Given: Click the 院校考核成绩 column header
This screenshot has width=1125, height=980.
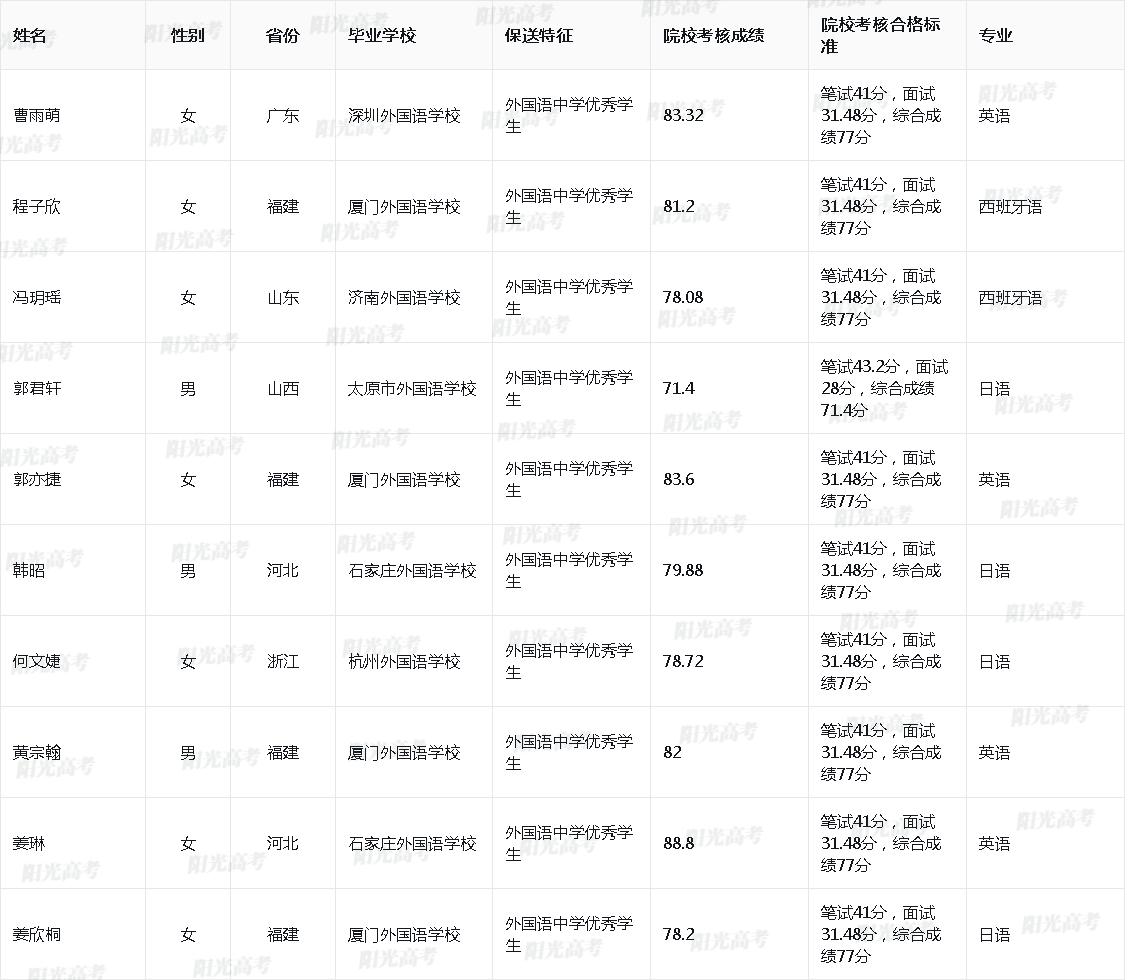Looking at the screenshot, I should (x=714, y=36).
